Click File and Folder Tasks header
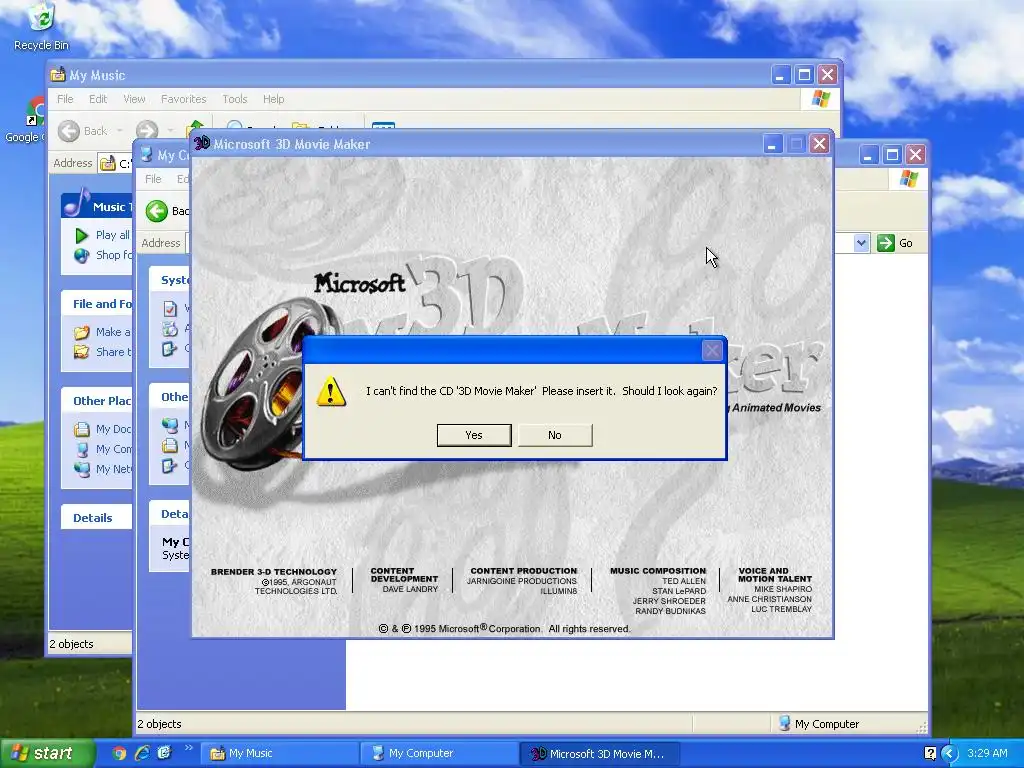Screen dimensions: 1024x768 click(x=97, y=304)
